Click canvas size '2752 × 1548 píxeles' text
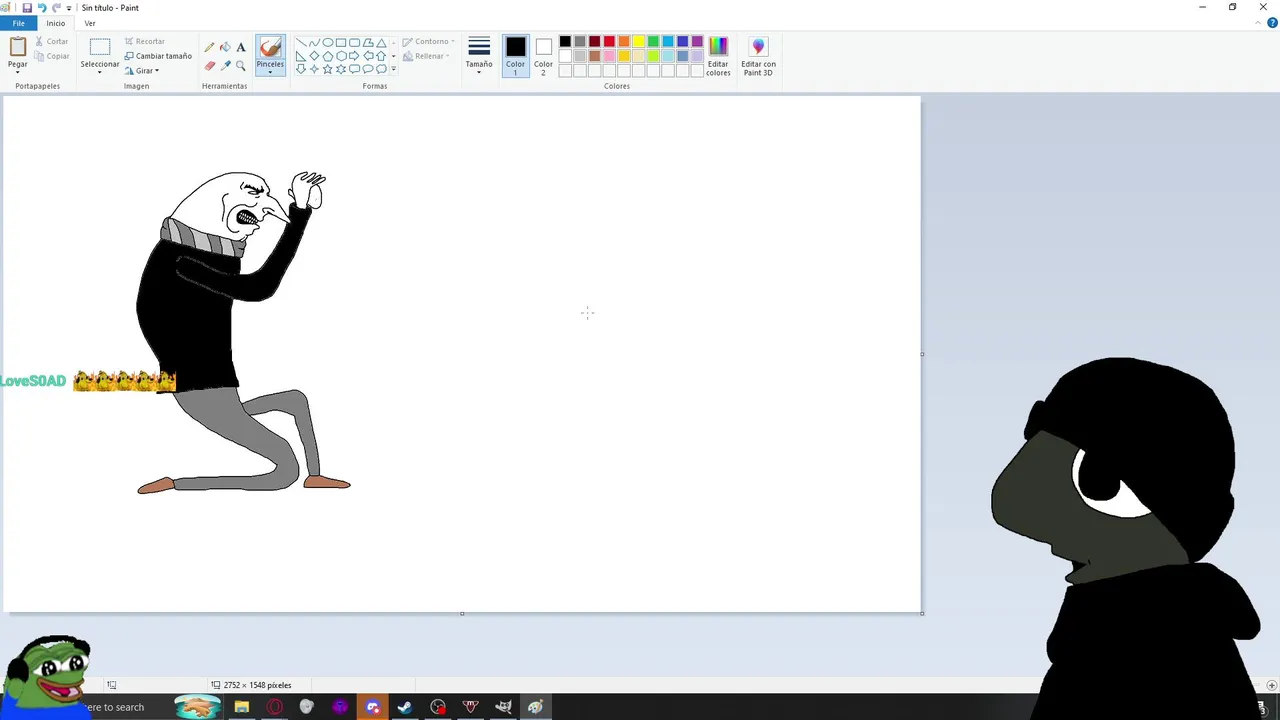This screenshot has height=720, width=1280. 258,685
